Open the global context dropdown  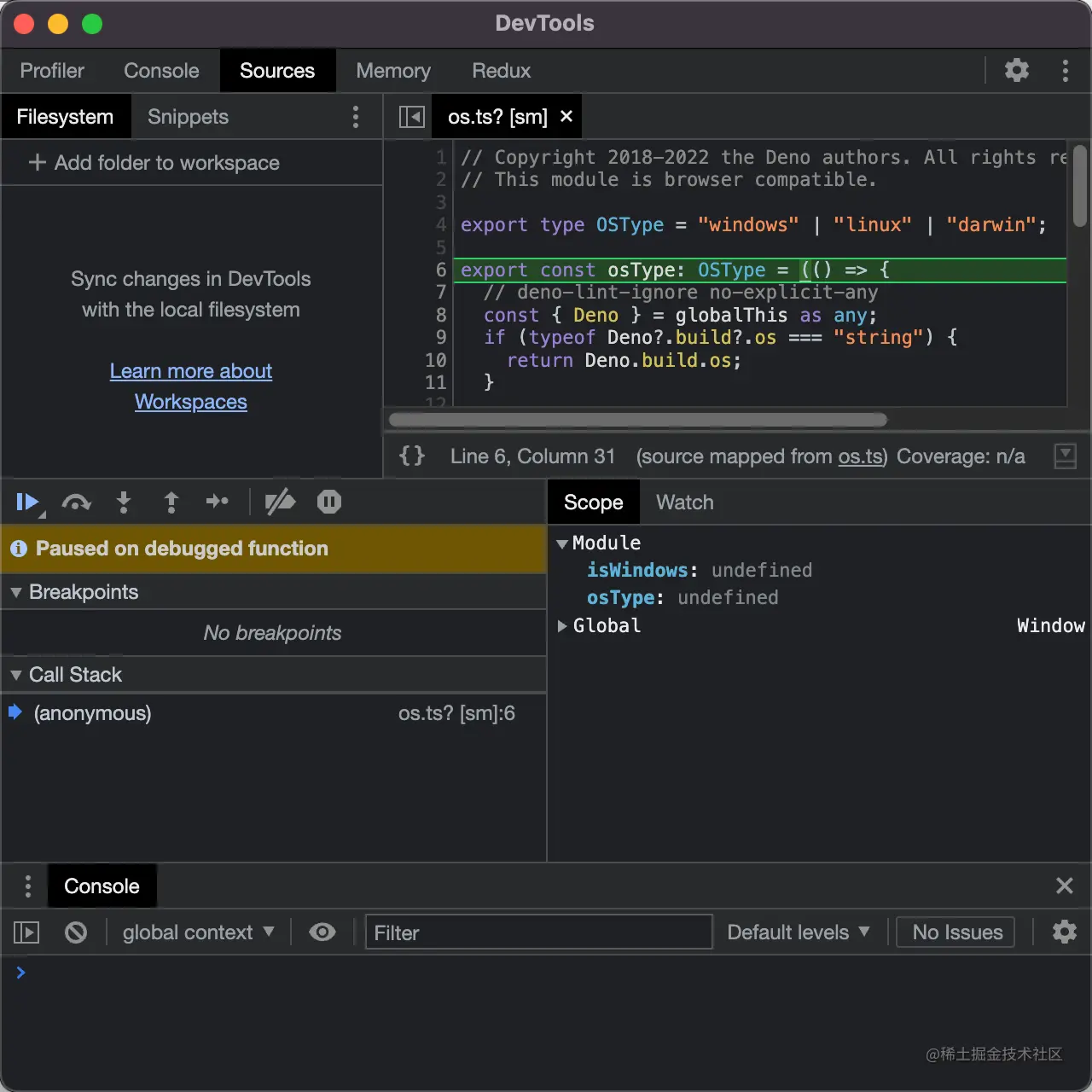pos(198,932)
